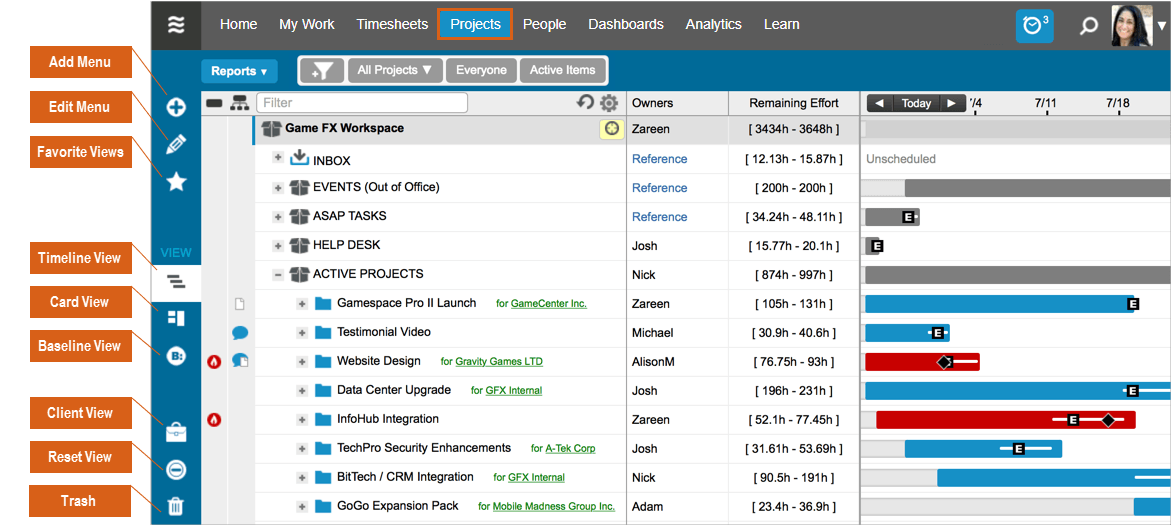Switch to Baseline View icon
1171x525 pixels.
coord(176,355)
